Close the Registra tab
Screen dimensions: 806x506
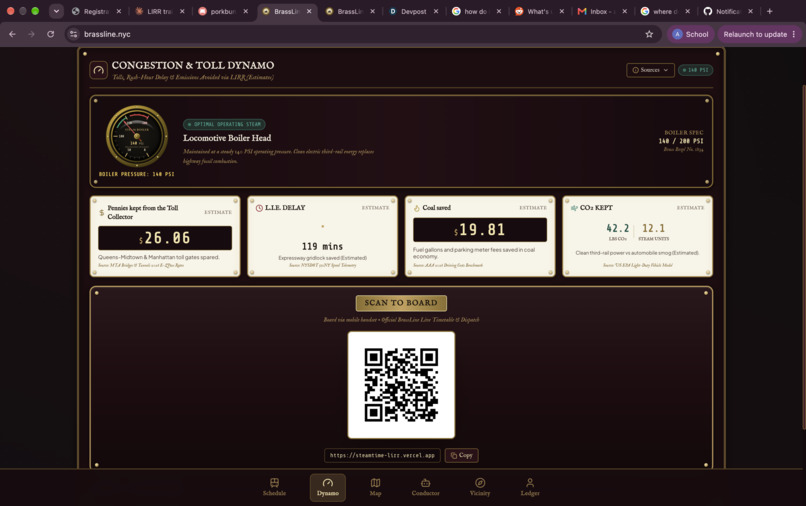[x=119, y=11]
